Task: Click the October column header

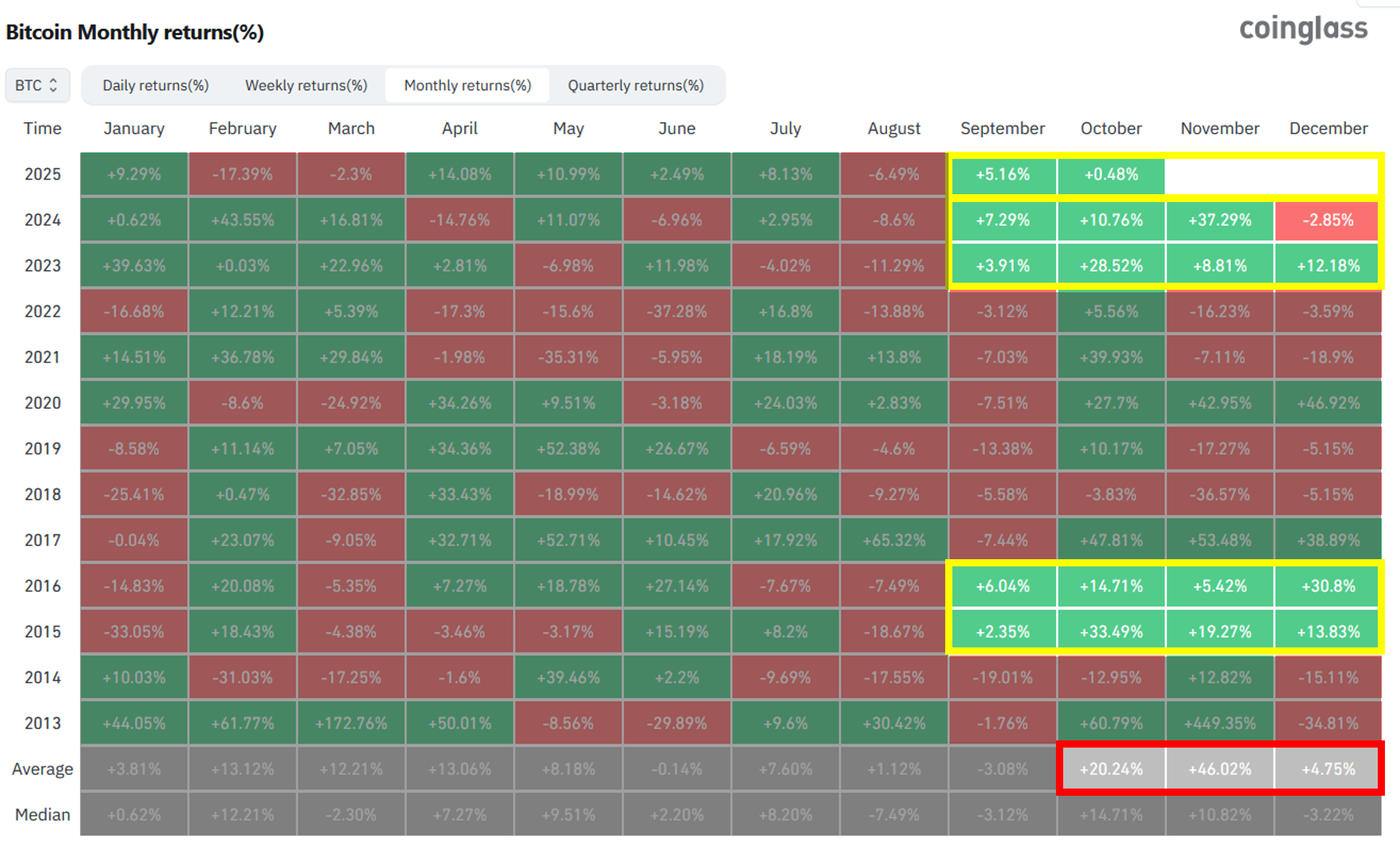Action: (1111, 128)
